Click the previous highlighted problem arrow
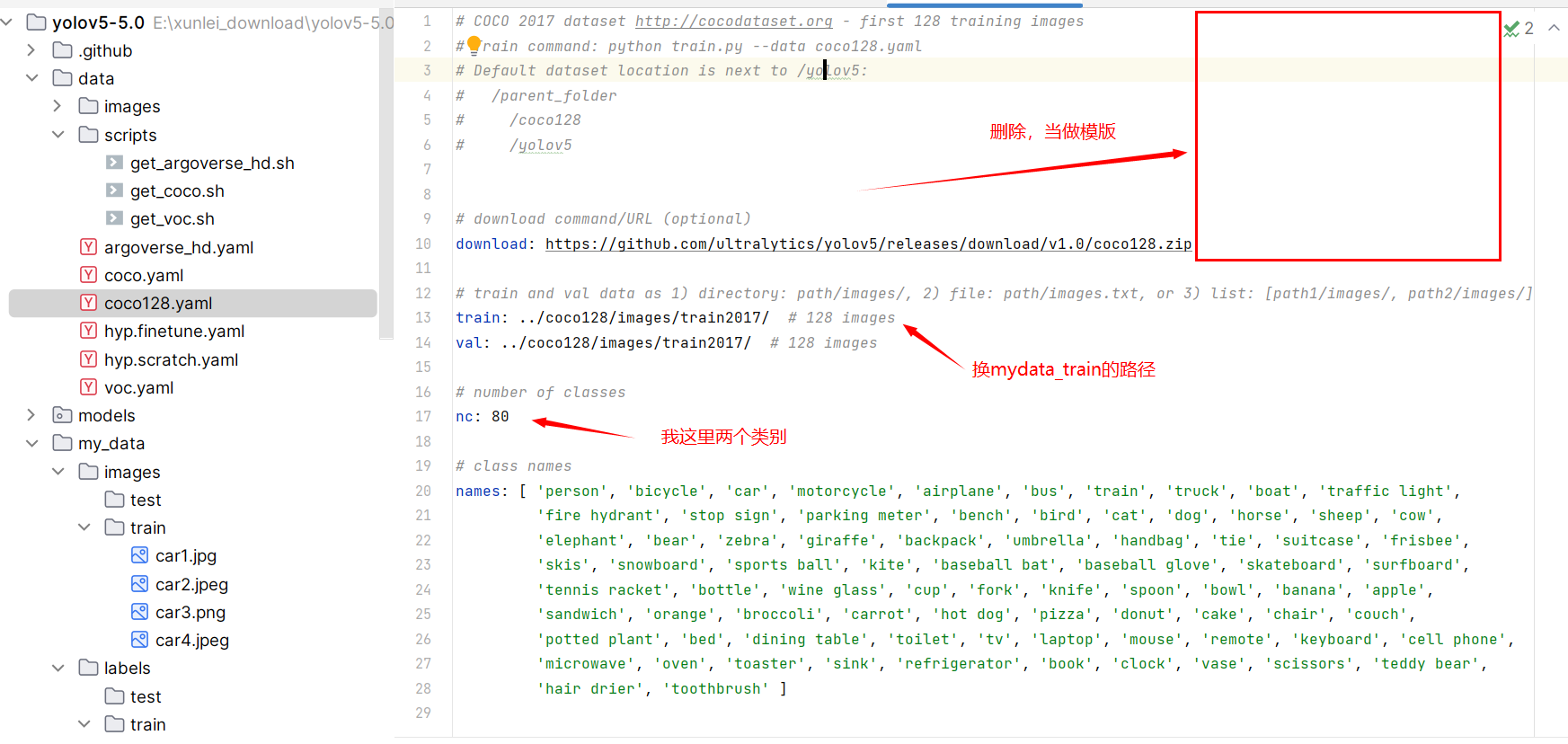Image resolution: width=1568 pixels, height=744 pixels. 1554,29
